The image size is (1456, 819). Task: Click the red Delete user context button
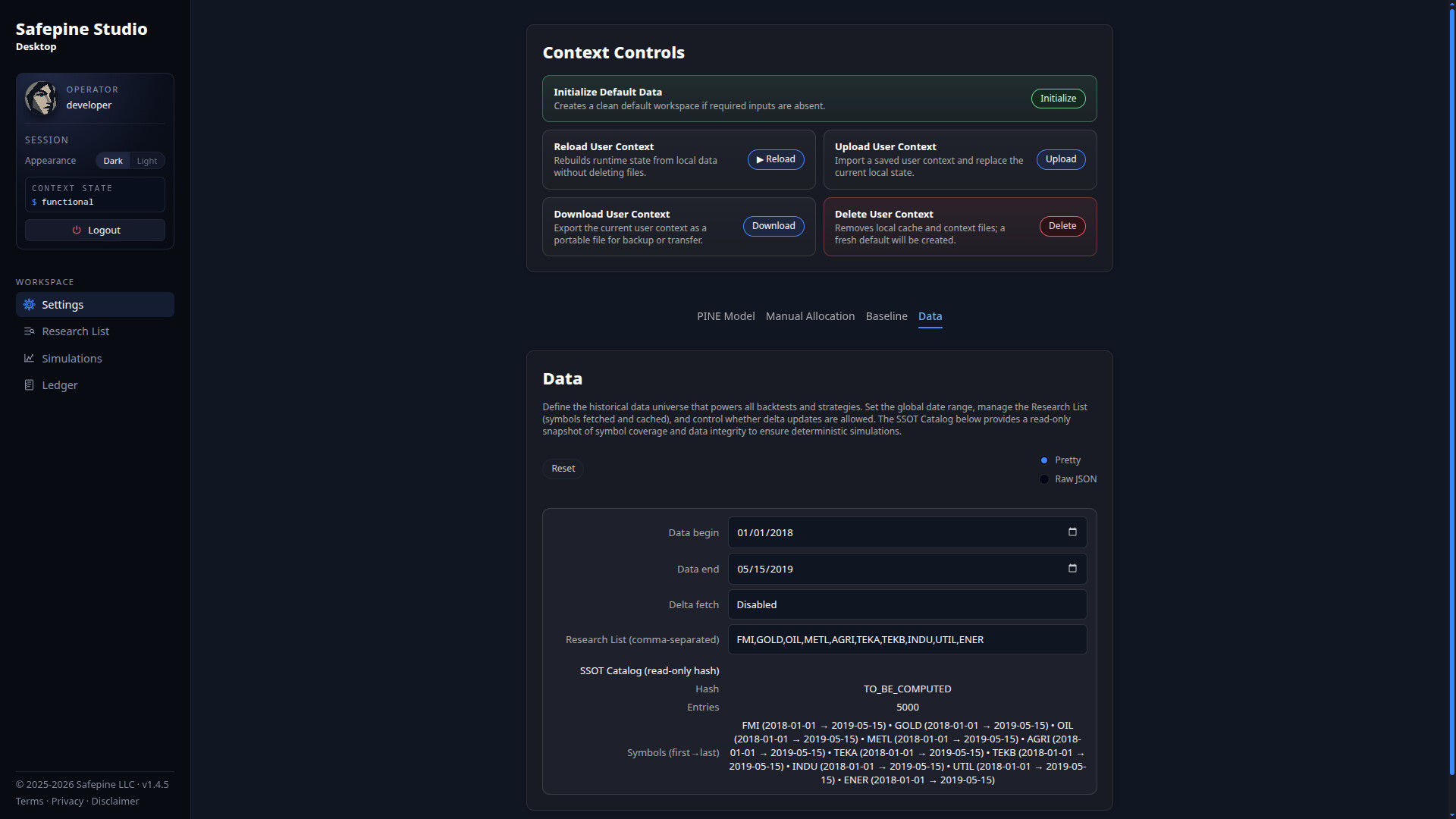[x=1062, y=226]
